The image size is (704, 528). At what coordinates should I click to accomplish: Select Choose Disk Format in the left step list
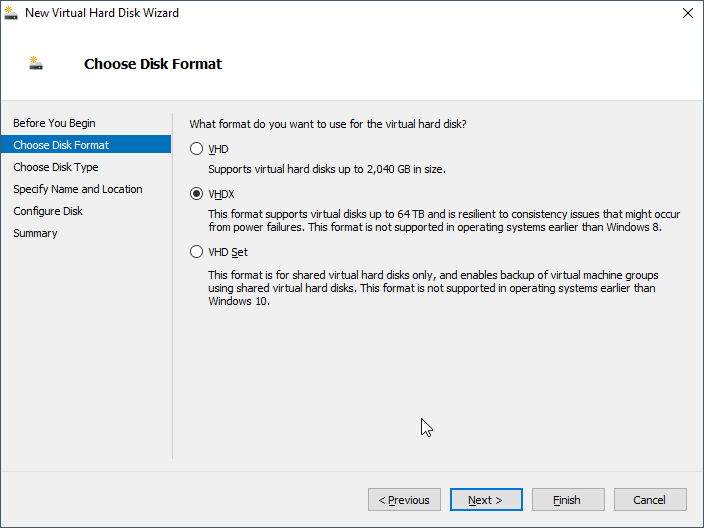61,145
